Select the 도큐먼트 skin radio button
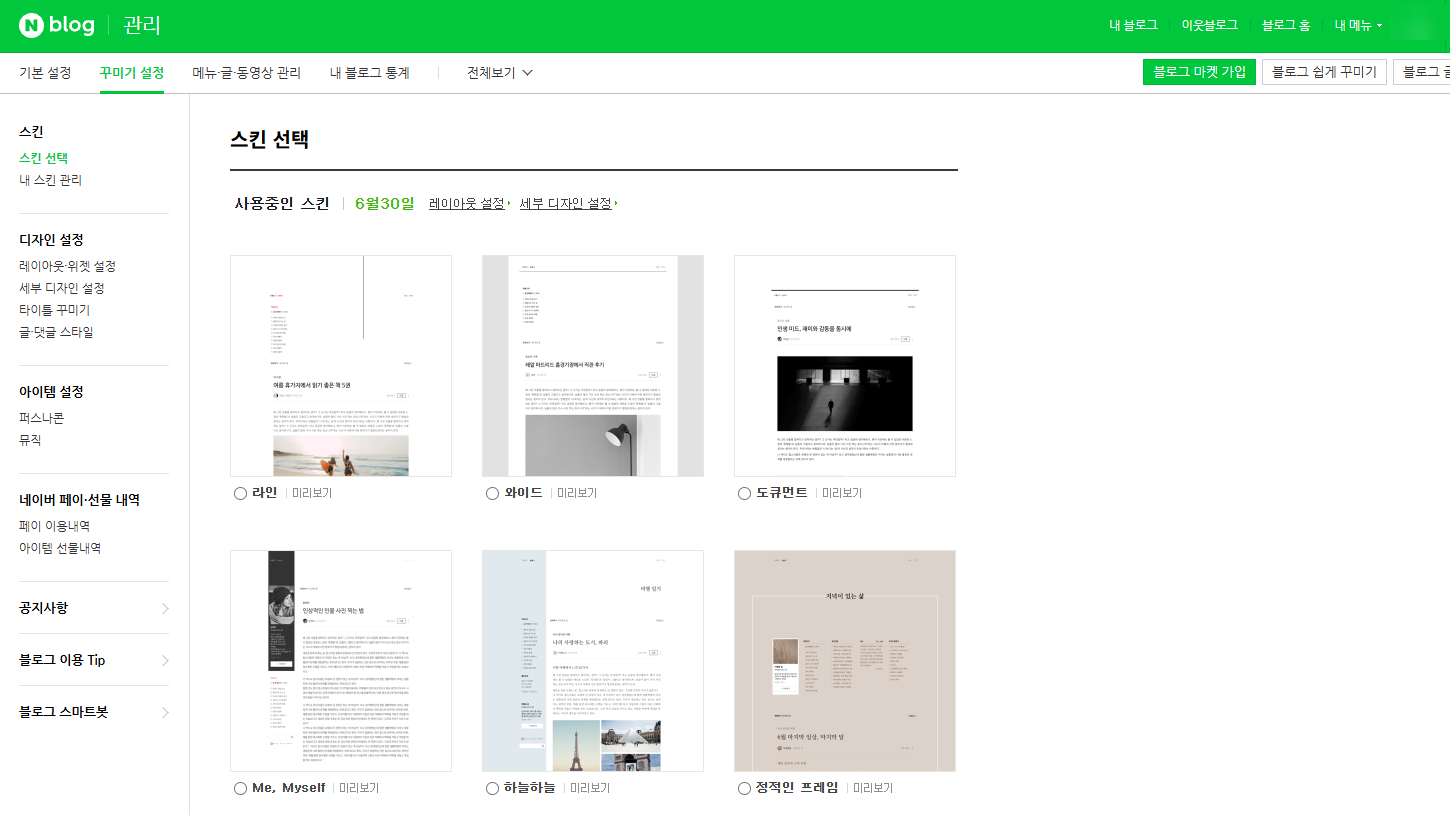 744,493
